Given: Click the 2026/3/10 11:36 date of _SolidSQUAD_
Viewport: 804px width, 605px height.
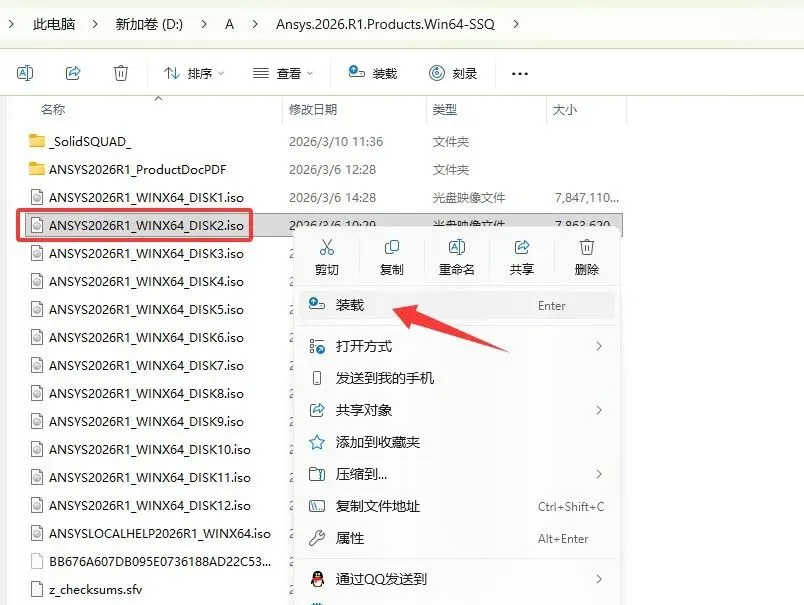Looking at the screenshot, I should pyautogui.click(x=336, y=142).
